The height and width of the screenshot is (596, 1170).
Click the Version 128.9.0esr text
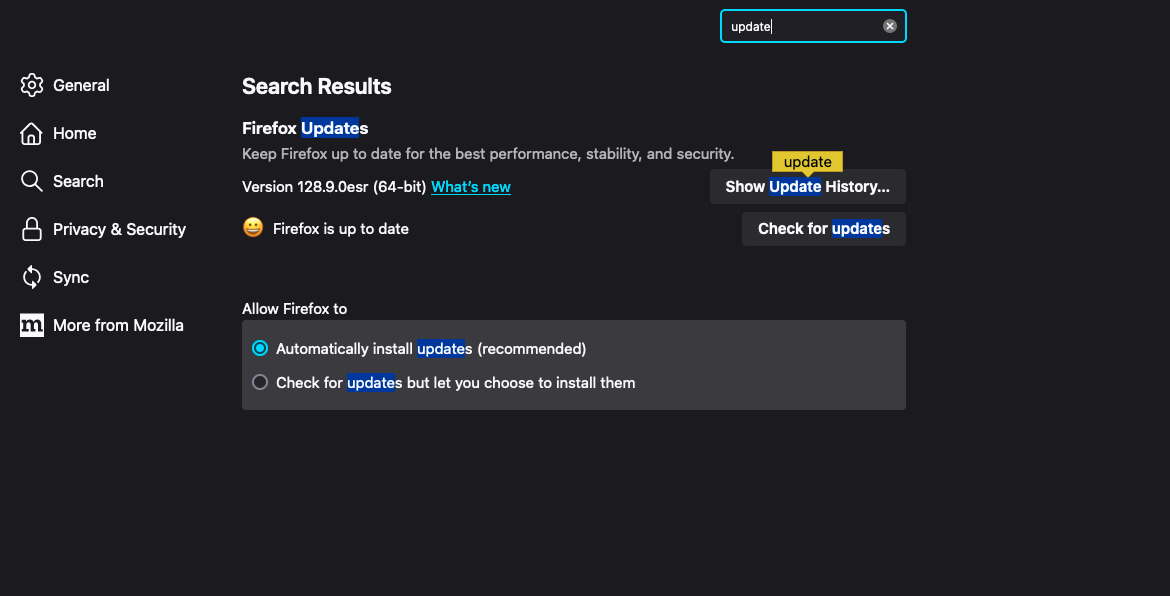pyautogui.click(x=334, y=186)
